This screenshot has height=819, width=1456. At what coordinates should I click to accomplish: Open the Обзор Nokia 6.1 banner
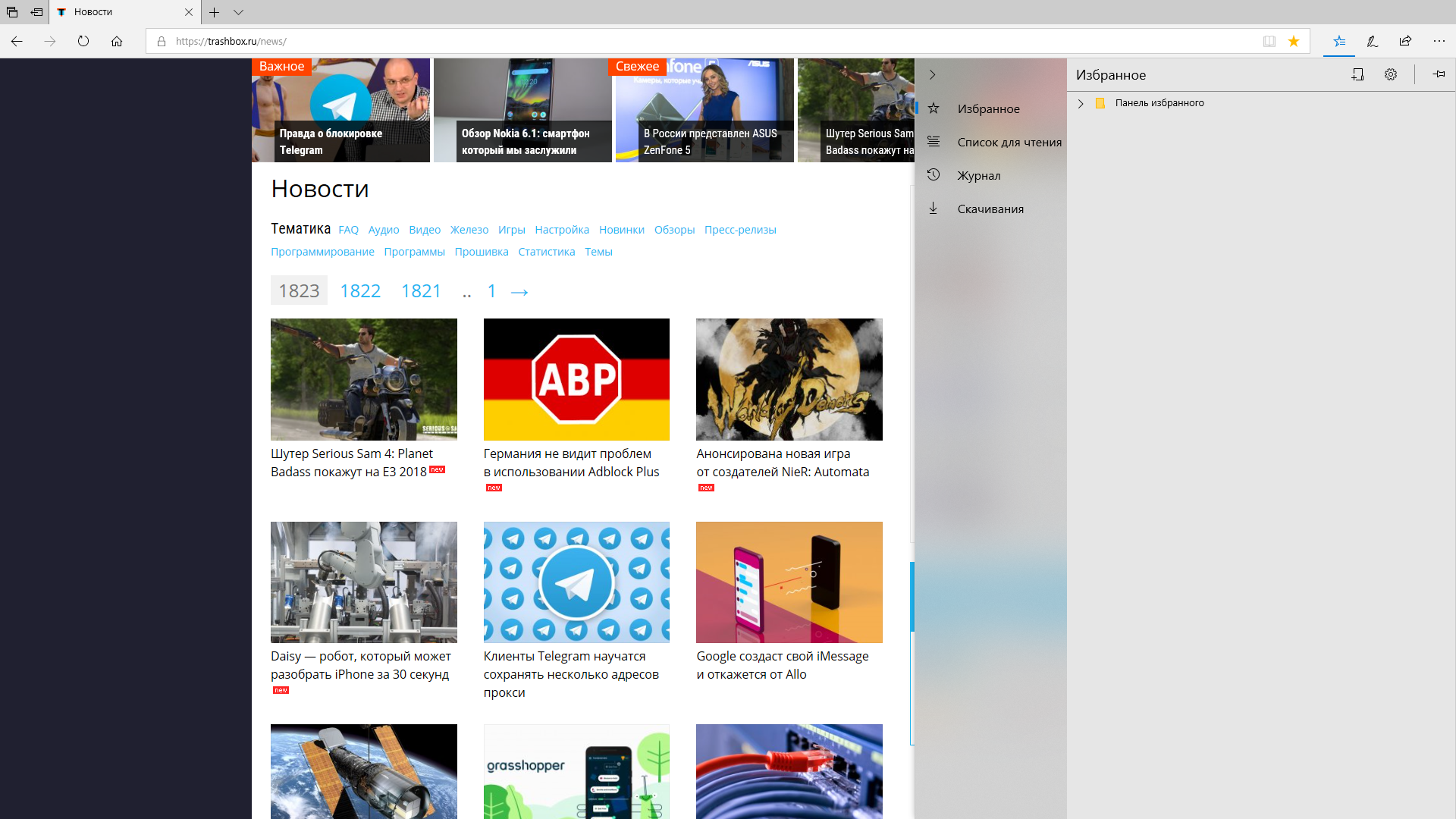click(x=522, y=111)
